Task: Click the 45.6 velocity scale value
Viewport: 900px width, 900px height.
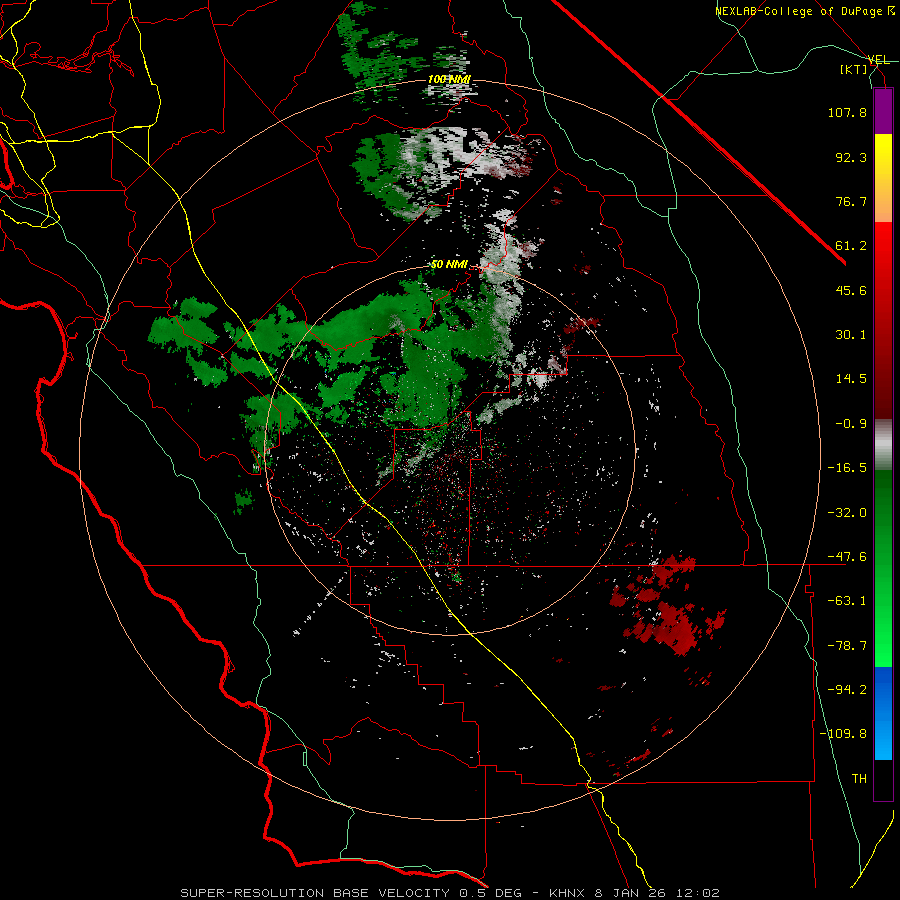Action: point(851,290)
